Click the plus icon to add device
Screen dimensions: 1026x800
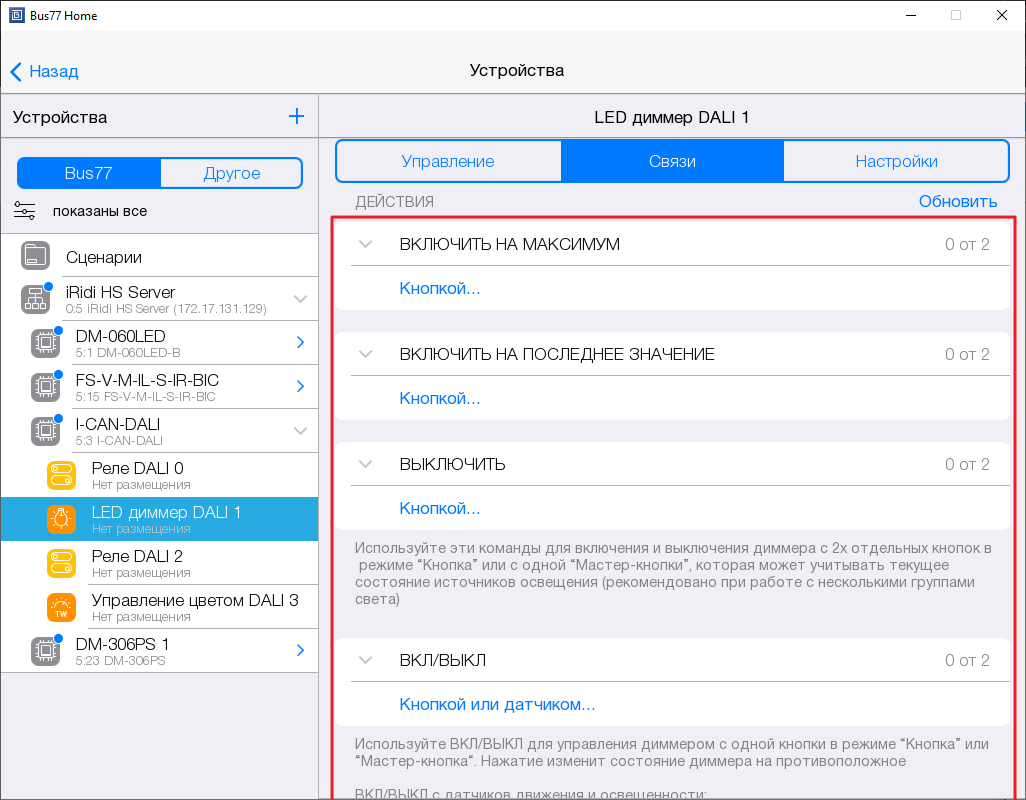pos(296,117)
